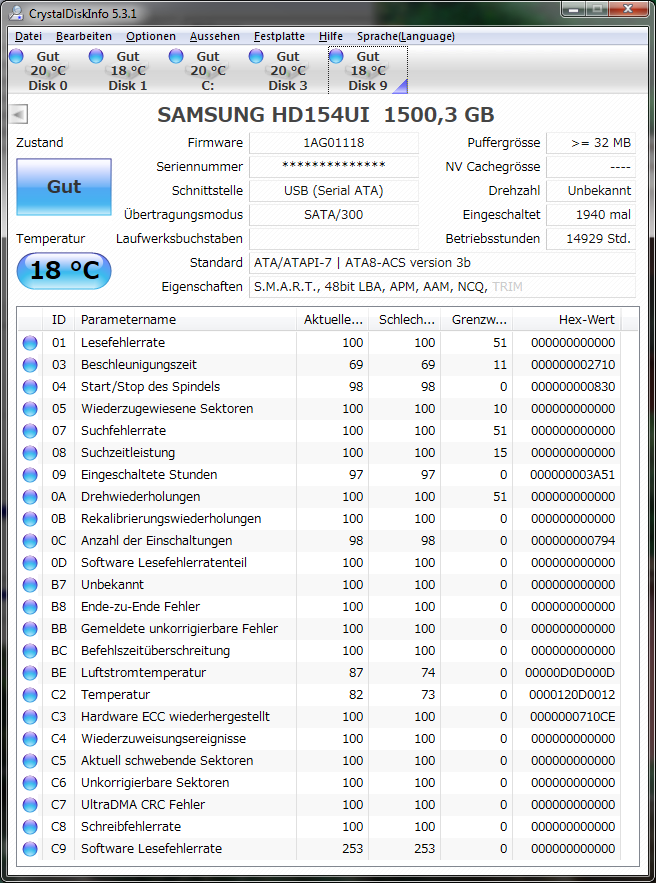This screenshot has height=883, width=656.
Task: Click status icon of Wiederzuweisungsereignisse row
Action: (x=30, y=738)
